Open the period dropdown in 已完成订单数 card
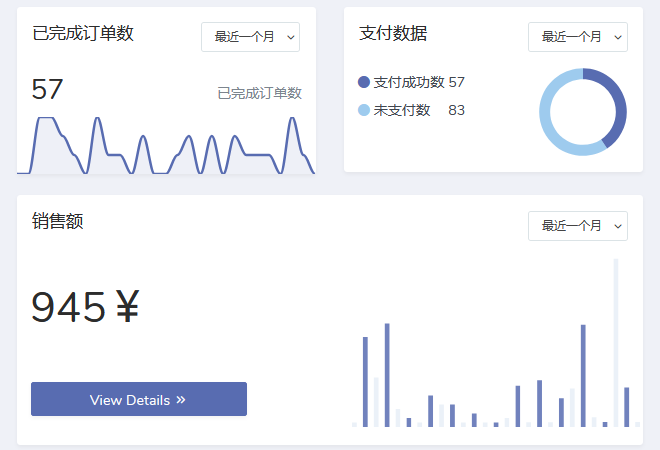Screen dimensions: 660x450 click(x=250, y=37)
